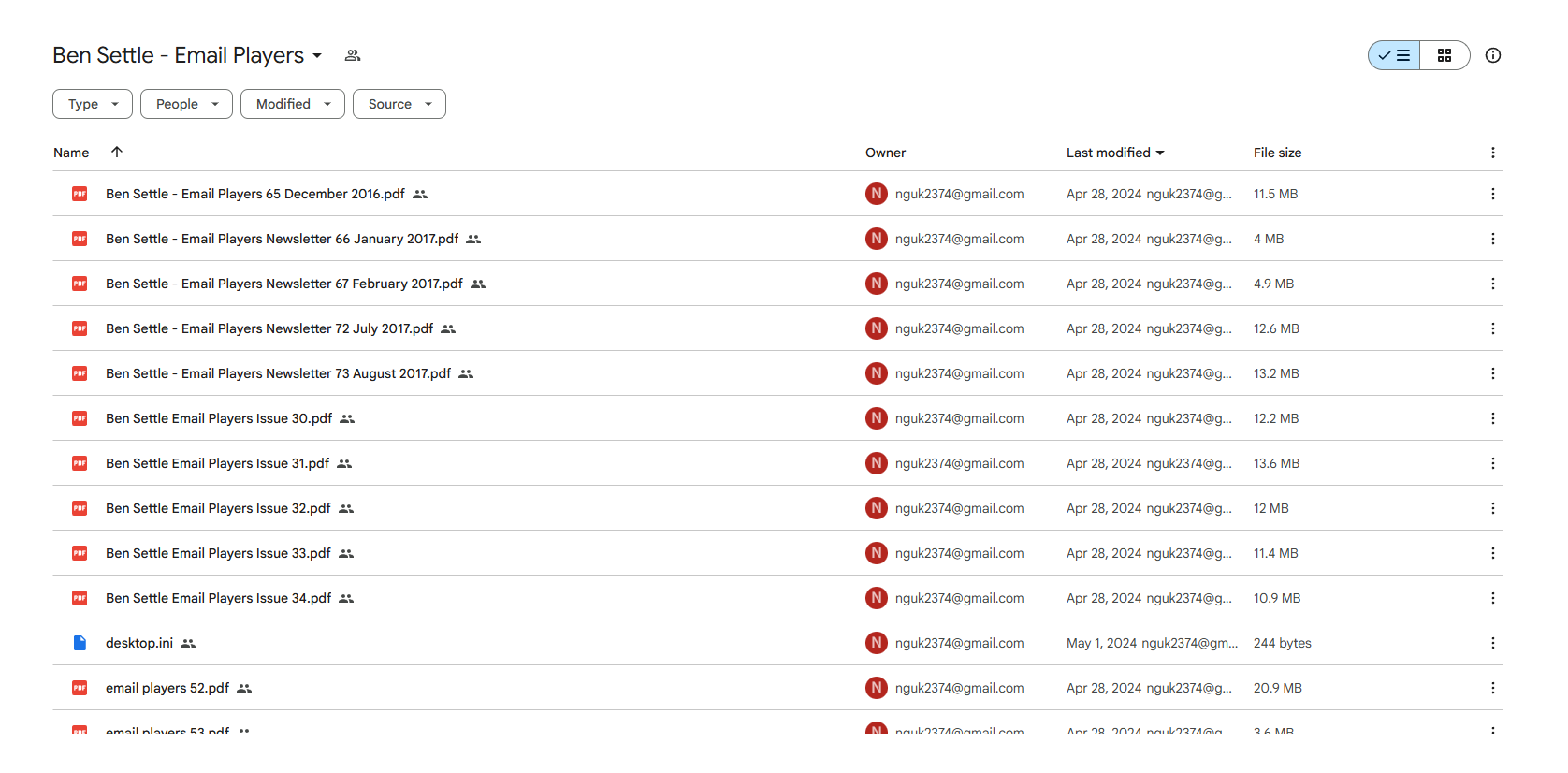Click PDF icon for Issue 32.pdf
This screenshot has width=1568, height=773.
pos(80,508)
